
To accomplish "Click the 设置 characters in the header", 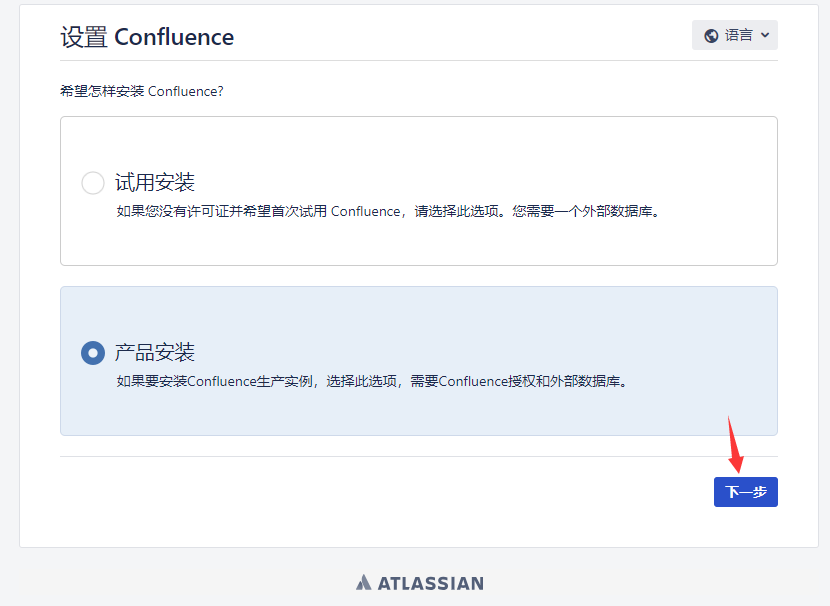I will pos(83,37).
